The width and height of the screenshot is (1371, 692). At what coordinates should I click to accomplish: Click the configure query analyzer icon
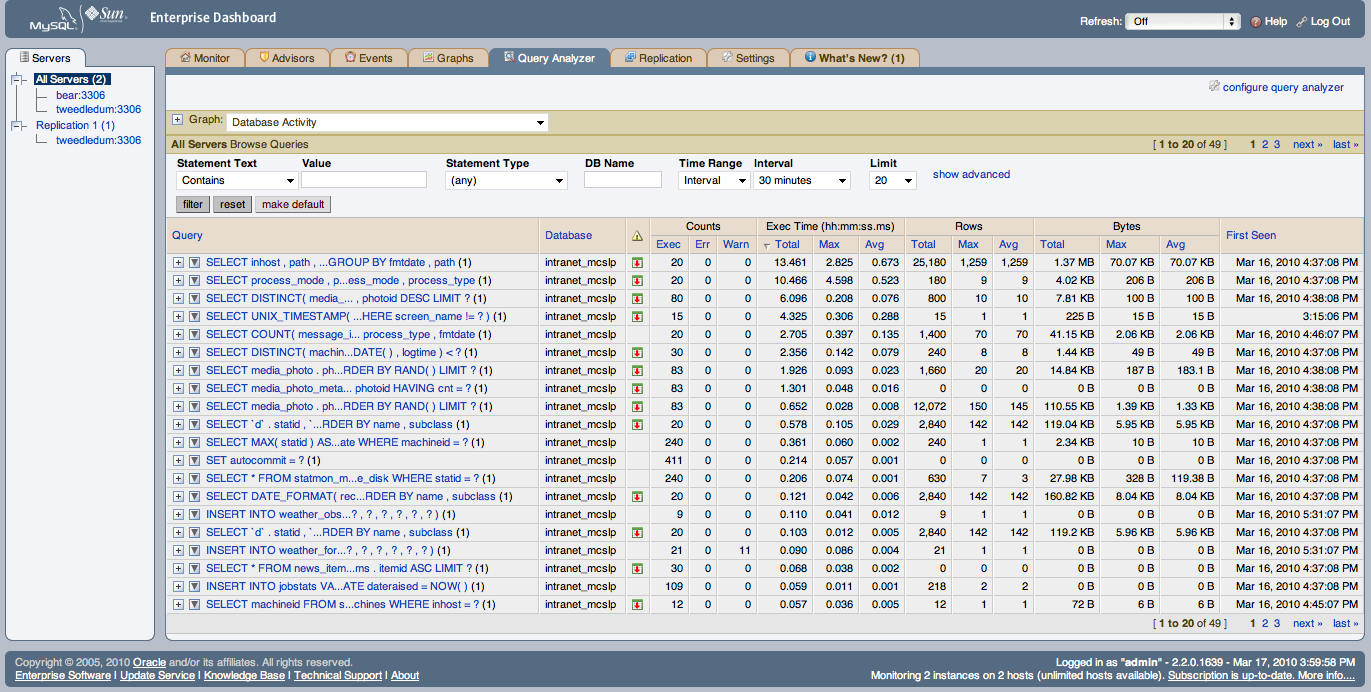1214,87
